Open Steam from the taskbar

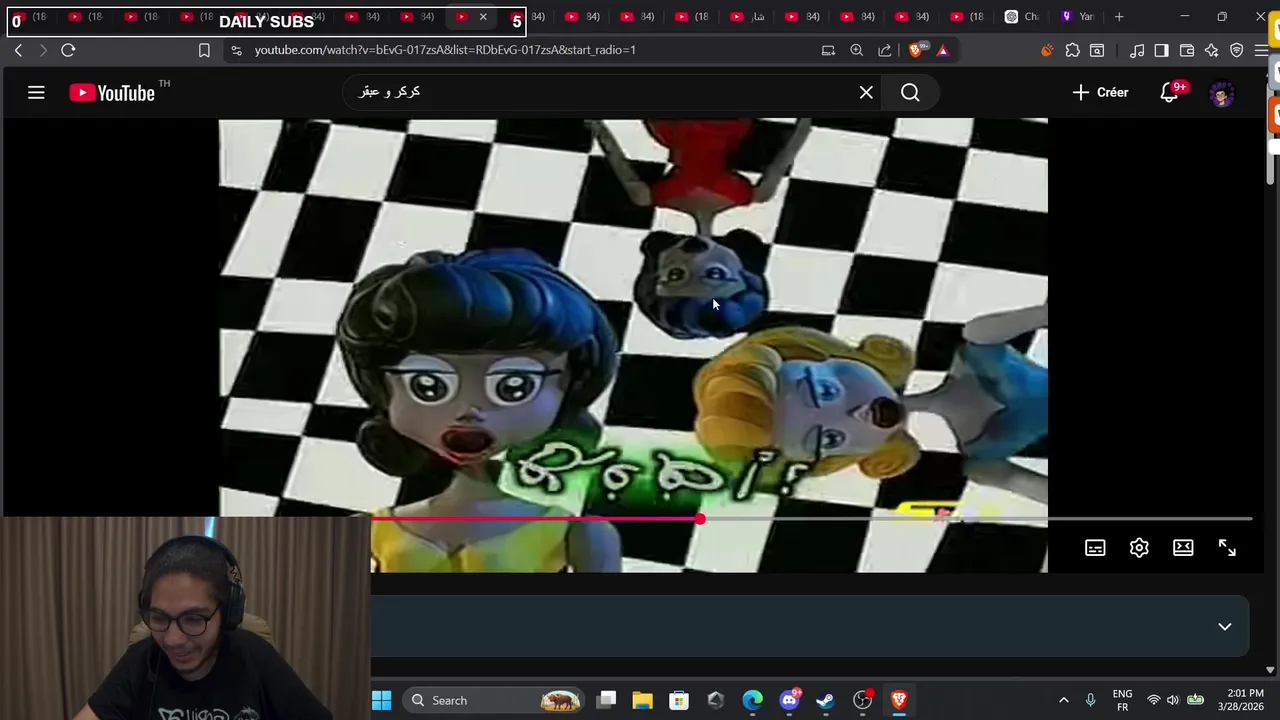[x=825, y=700]
